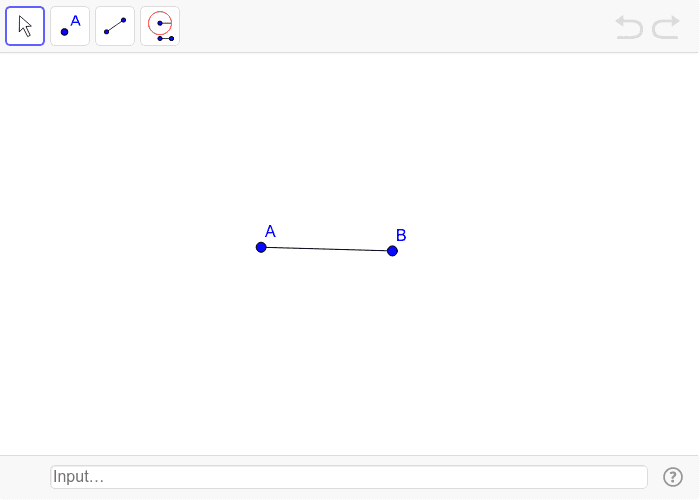Select the Move arrow tool
This screenshot has height=500, width=700.
[25, 26]
